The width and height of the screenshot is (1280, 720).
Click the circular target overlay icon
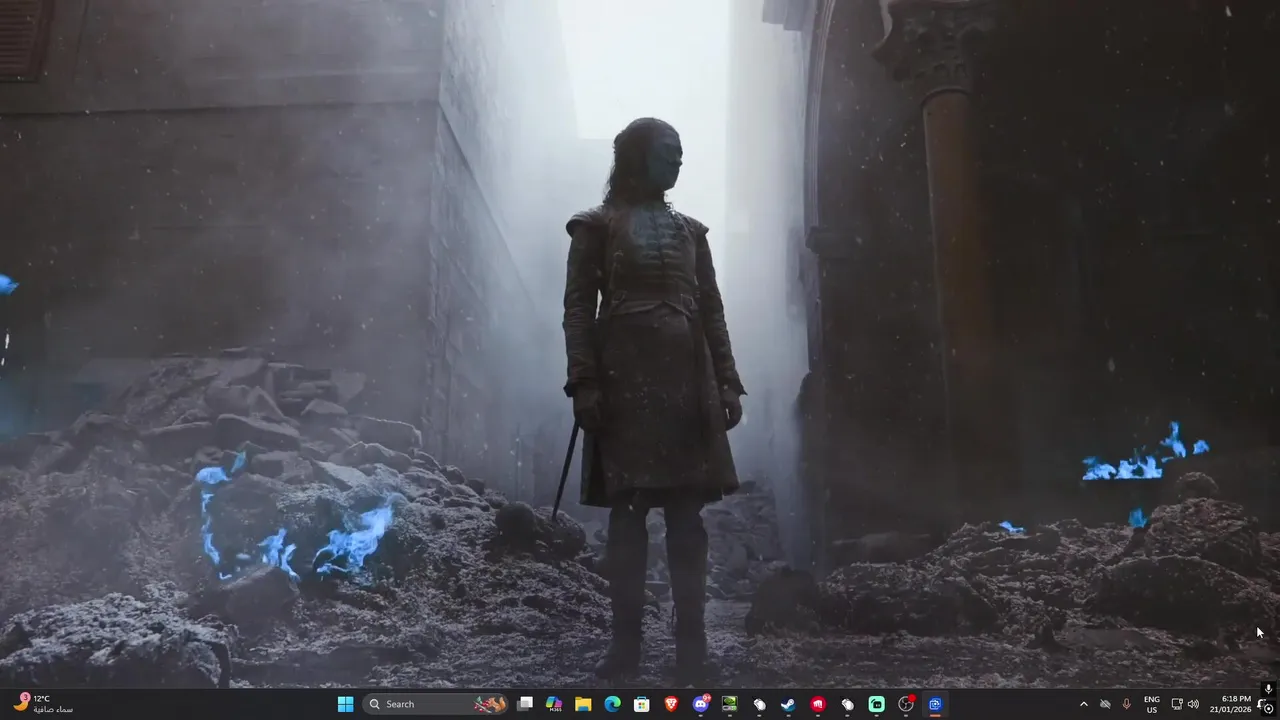pyautogui.click(x=1269, y=709)
